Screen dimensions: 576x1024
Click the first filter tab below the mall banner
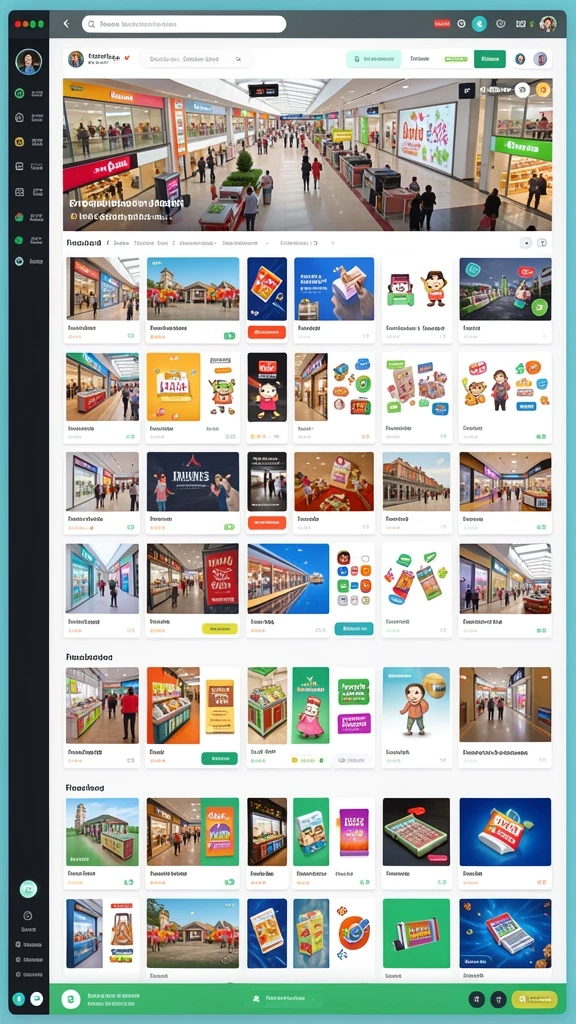[84, 243]
